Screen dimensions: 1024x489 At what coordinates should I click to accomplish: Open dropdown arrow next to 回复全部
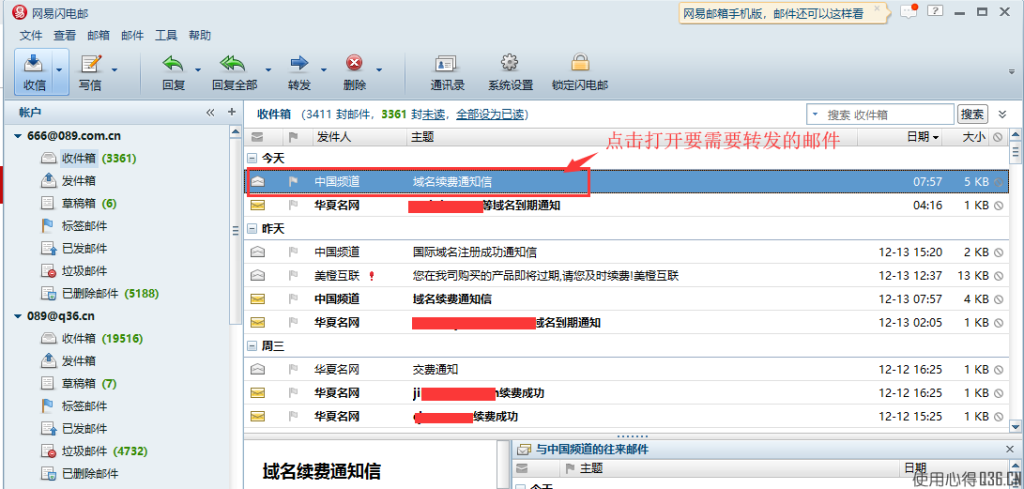pos(268,69)
